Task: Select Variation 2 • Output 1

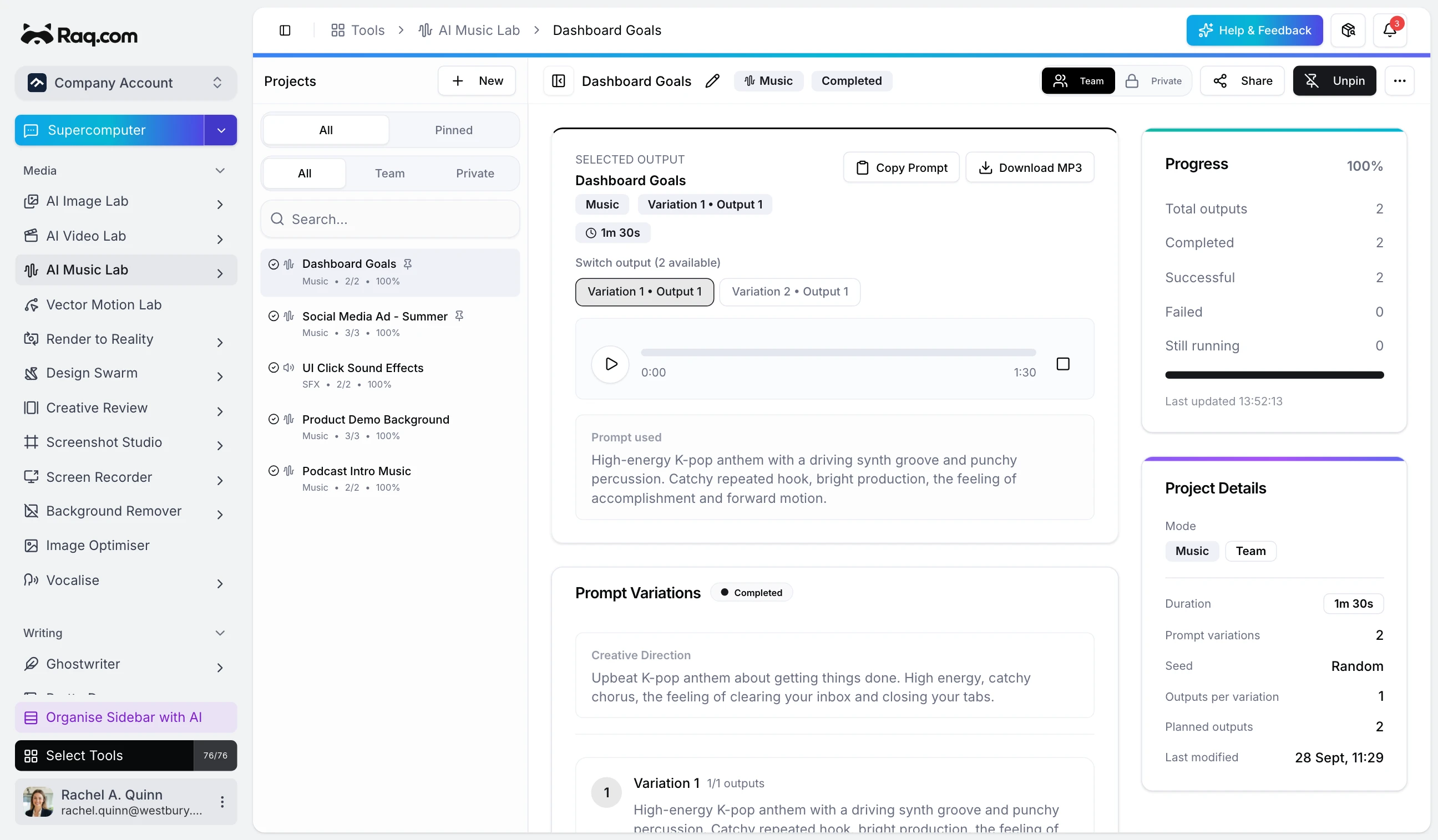Action: click(x=790, y=292)
